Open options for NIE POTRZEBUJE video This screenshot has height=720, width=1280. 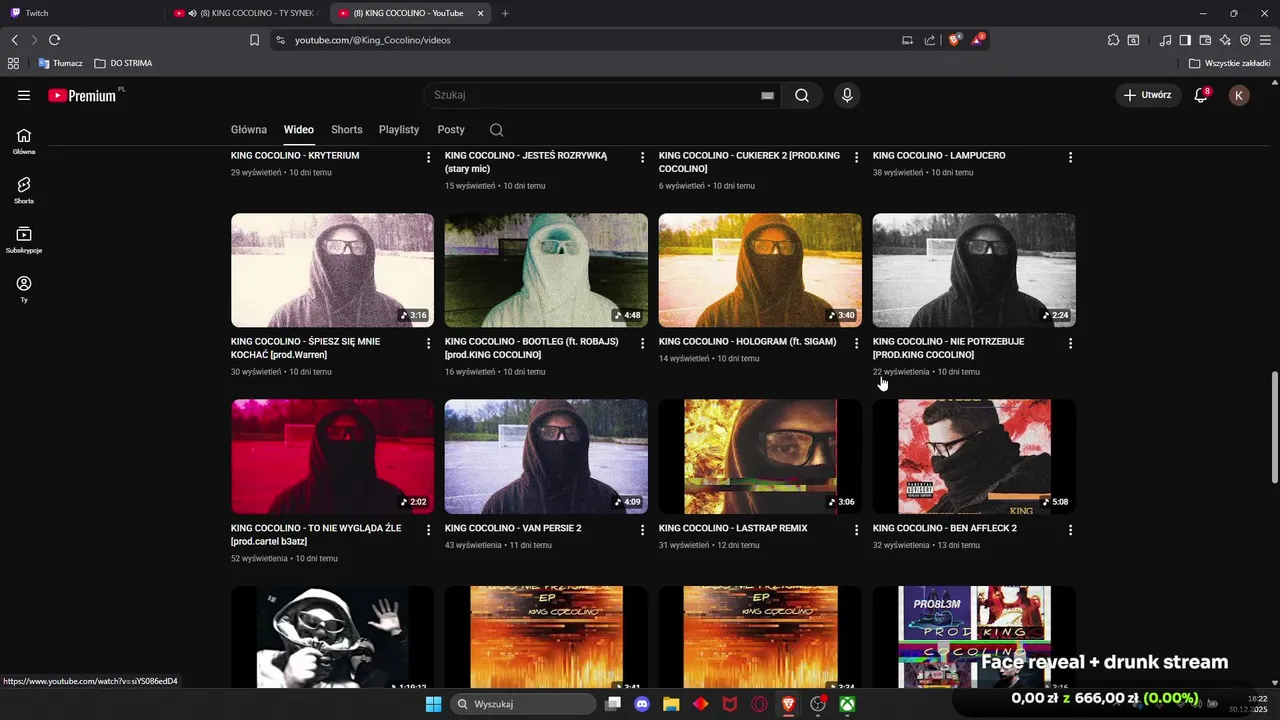[x=1070, y=343]
